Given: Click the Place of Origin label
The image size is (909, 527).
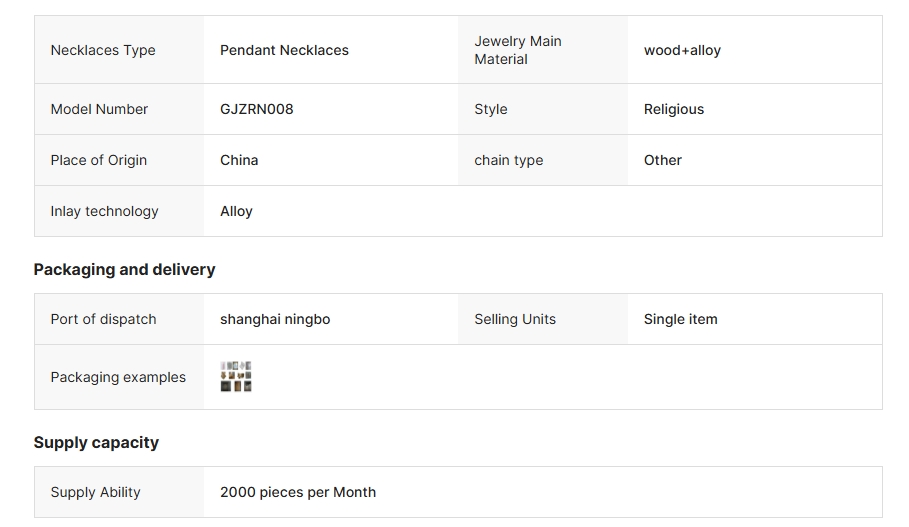Looking at the screenshot, I should click(x=99, y=161).
